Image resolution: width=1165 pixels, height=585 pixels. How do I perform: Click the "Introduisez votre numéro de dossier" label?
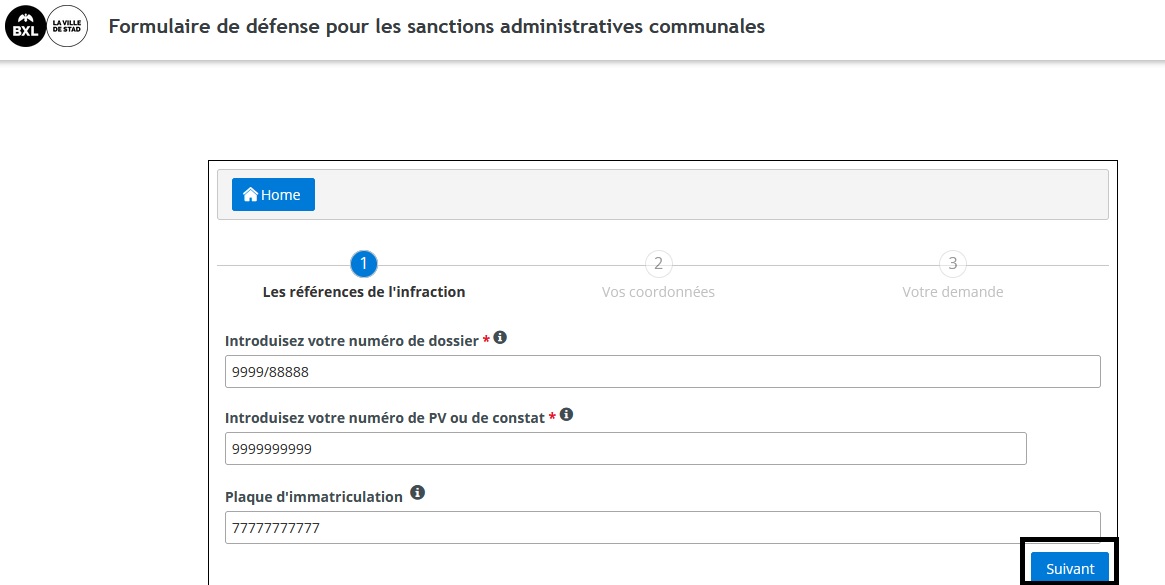pyautogui.click(x=351, y=341)
